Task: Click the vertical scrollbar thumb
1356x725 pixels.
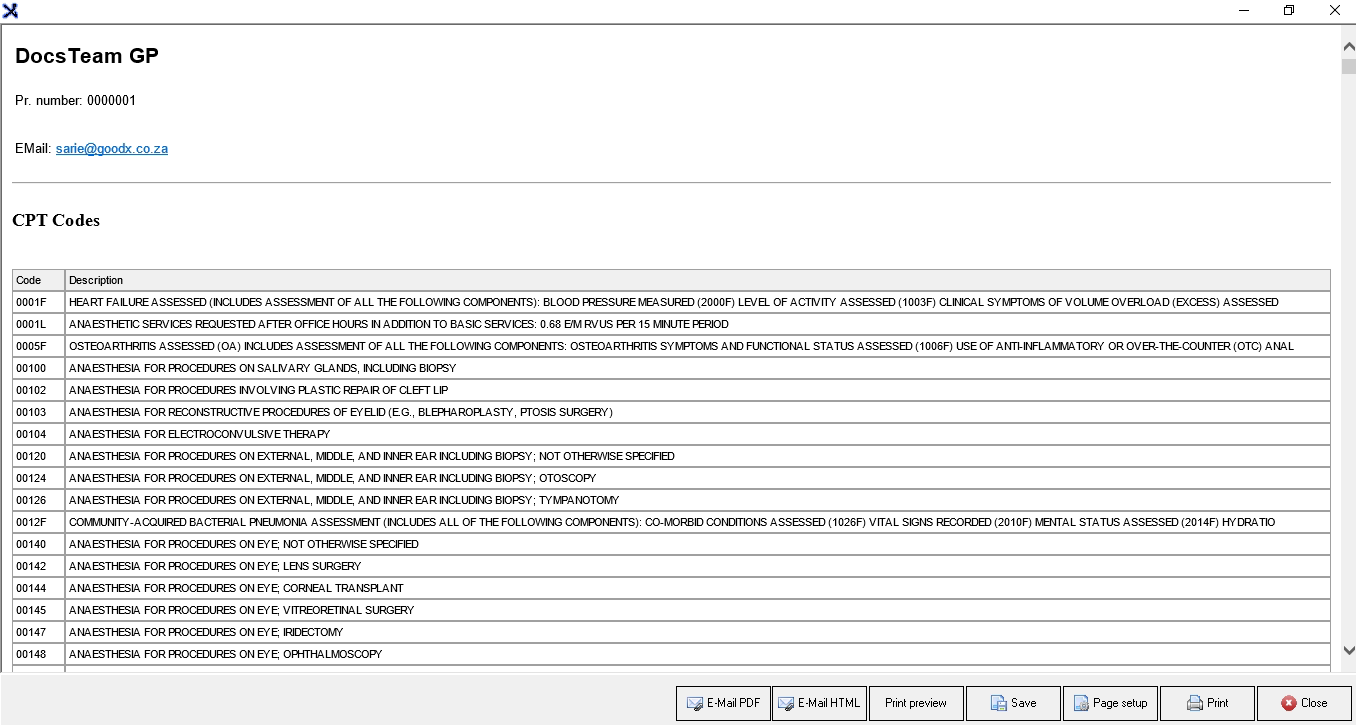Action: 1348,66
